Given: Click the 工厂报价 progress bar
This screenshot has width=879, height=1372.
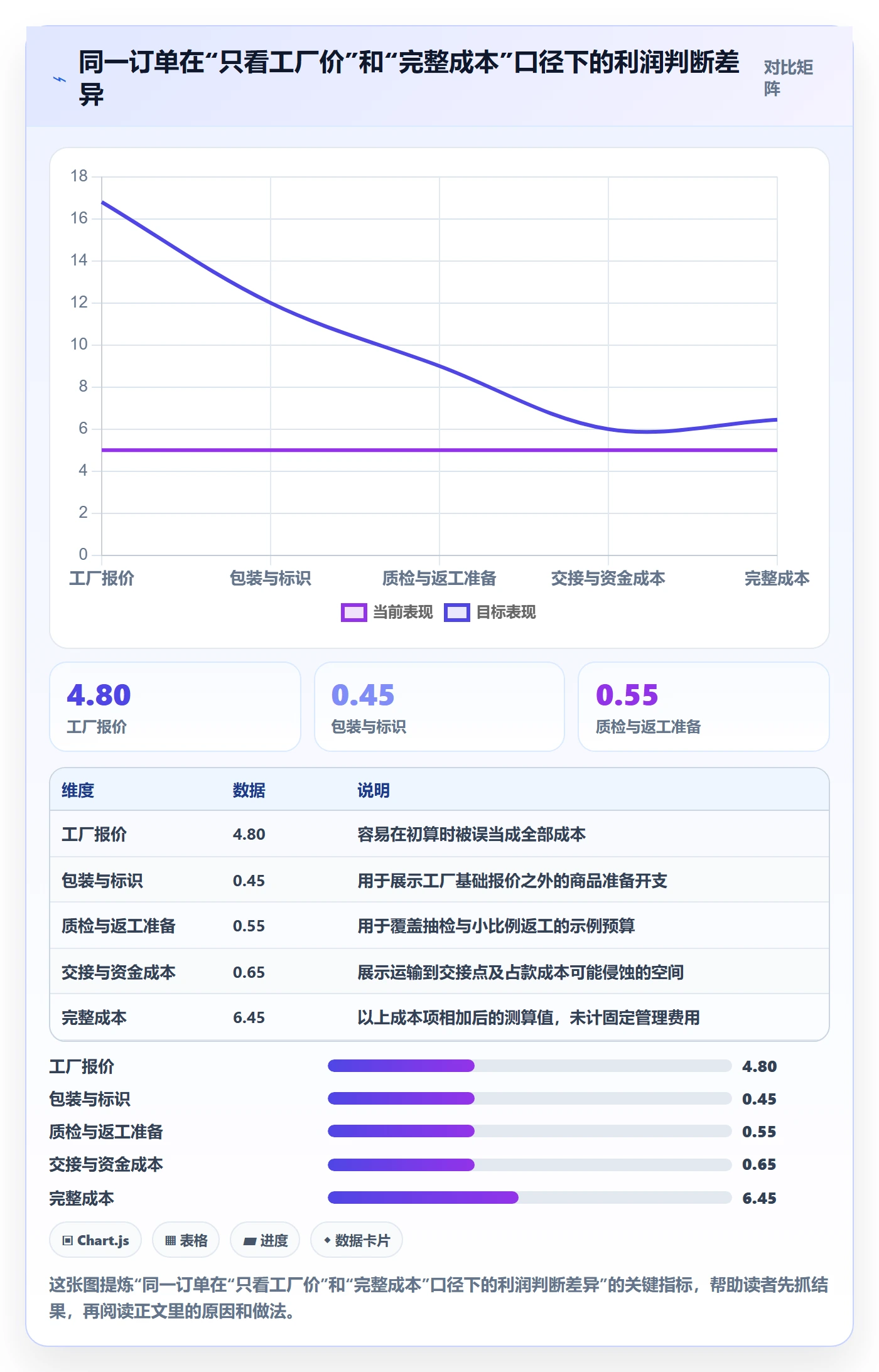Looking at the screenshot, I should 530,1066.
